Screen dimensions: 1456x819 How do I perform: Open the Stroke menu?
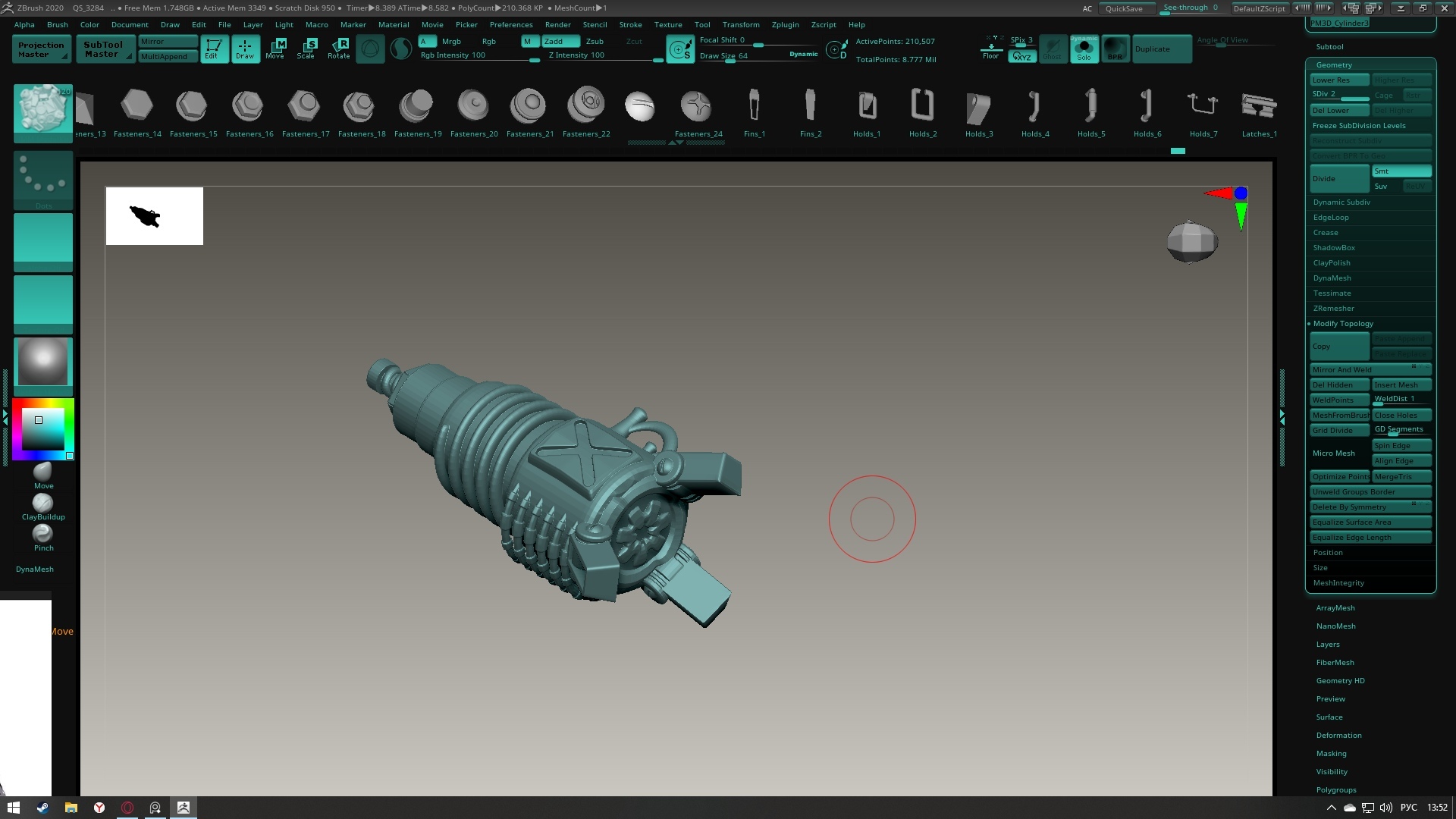point(630,25)
